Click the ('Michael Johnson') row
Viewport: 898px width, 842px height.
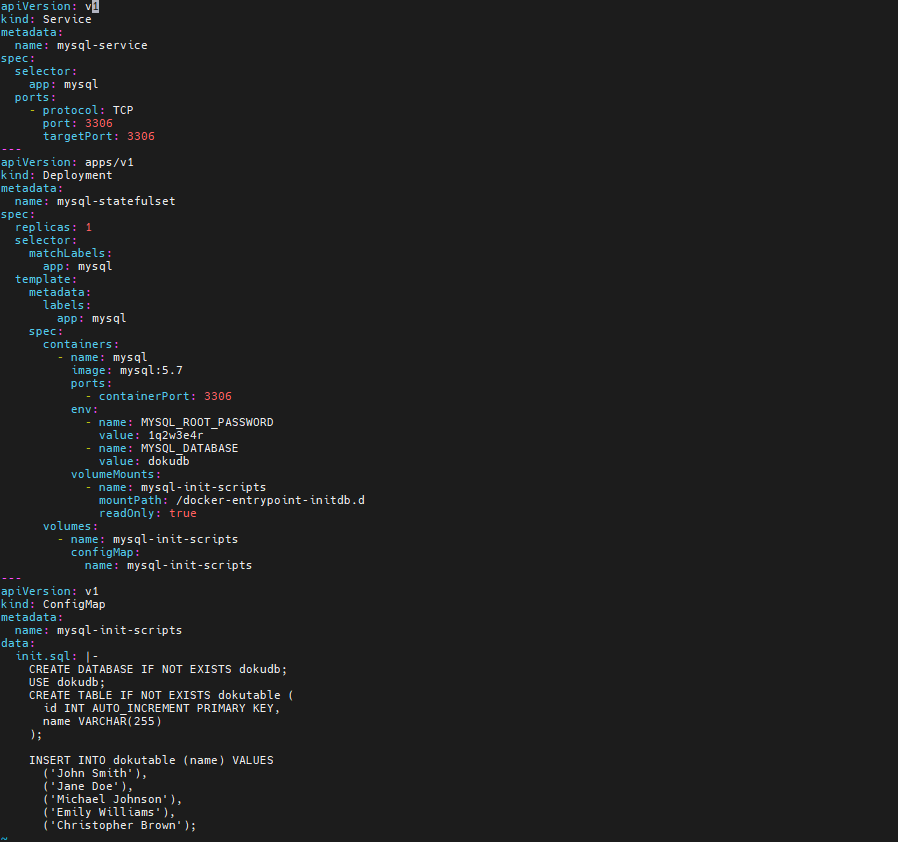pos(112,799)
